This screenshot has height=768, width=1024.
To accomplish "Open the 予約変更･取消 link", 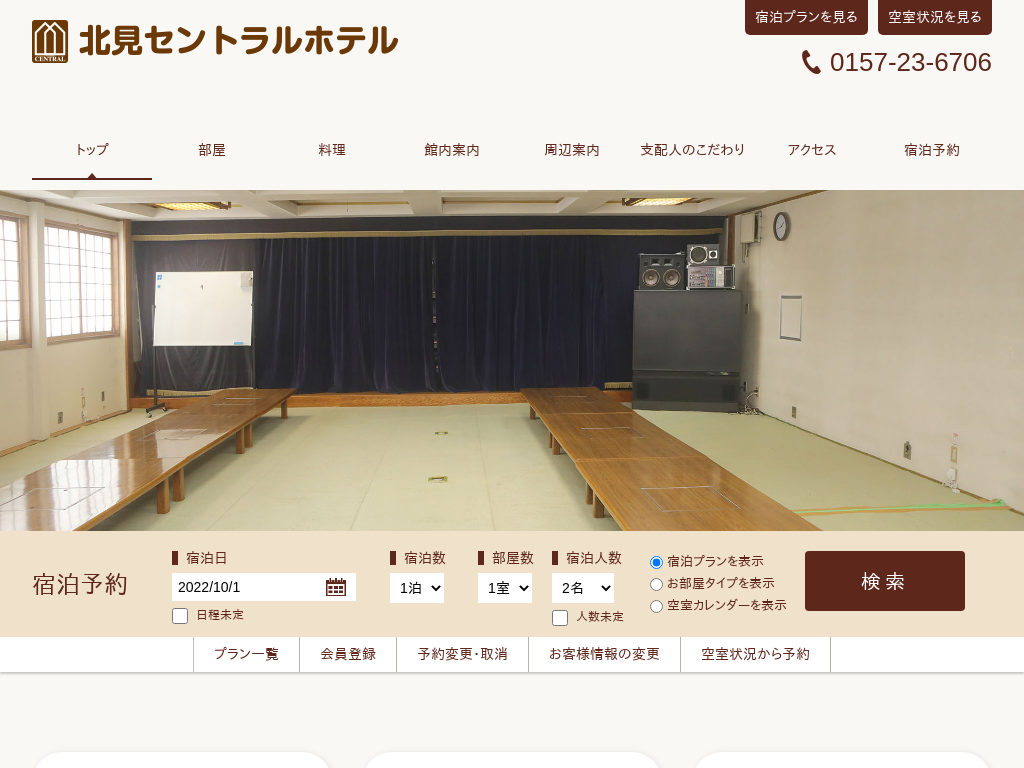I will (x=462, y=654).
